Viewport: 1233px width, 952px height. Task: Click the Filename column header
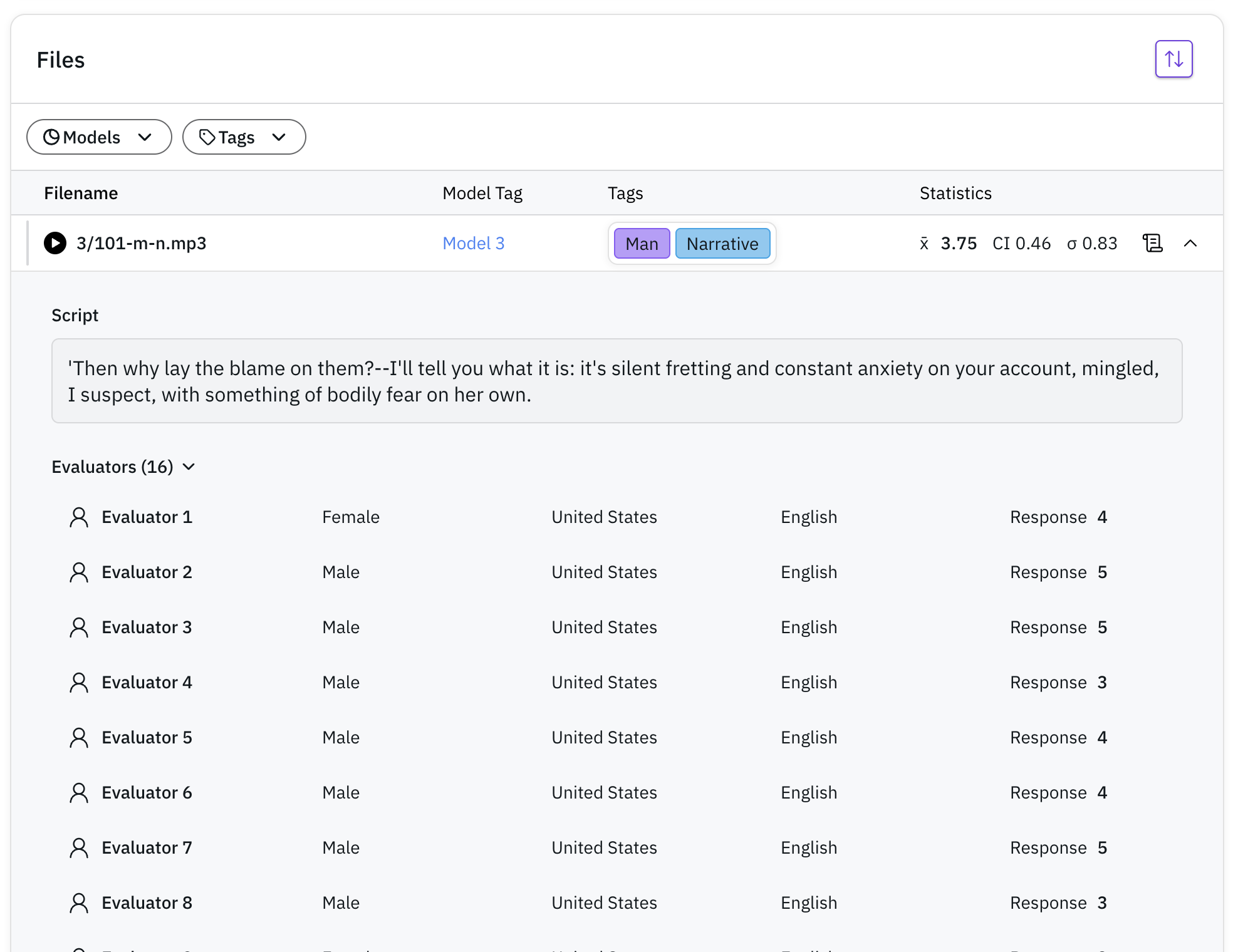coord(81,193)
